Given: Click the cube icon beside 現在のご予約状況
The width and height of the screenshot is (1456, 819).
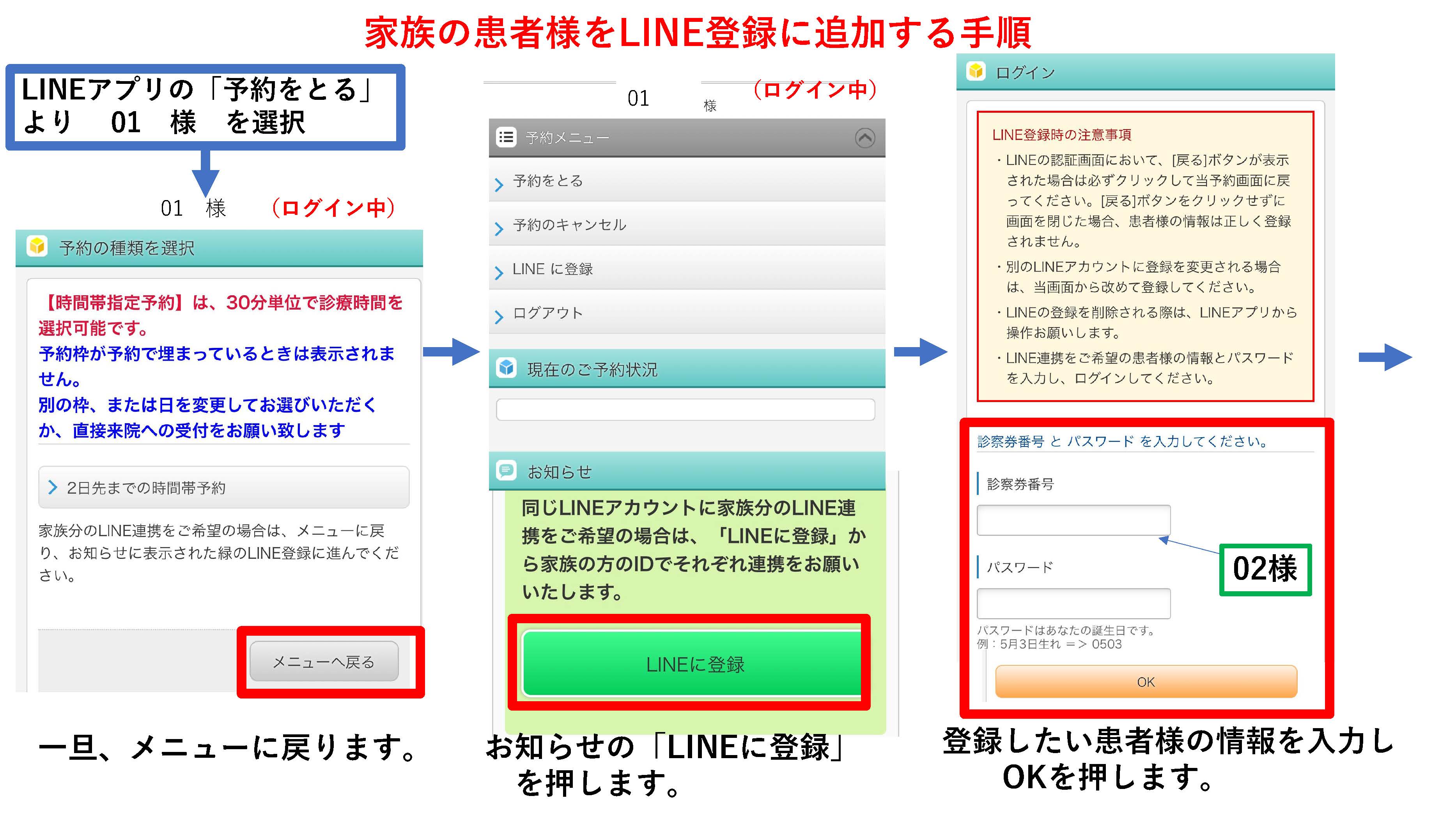Looking at the screenshot, I should tap(507, 368).
